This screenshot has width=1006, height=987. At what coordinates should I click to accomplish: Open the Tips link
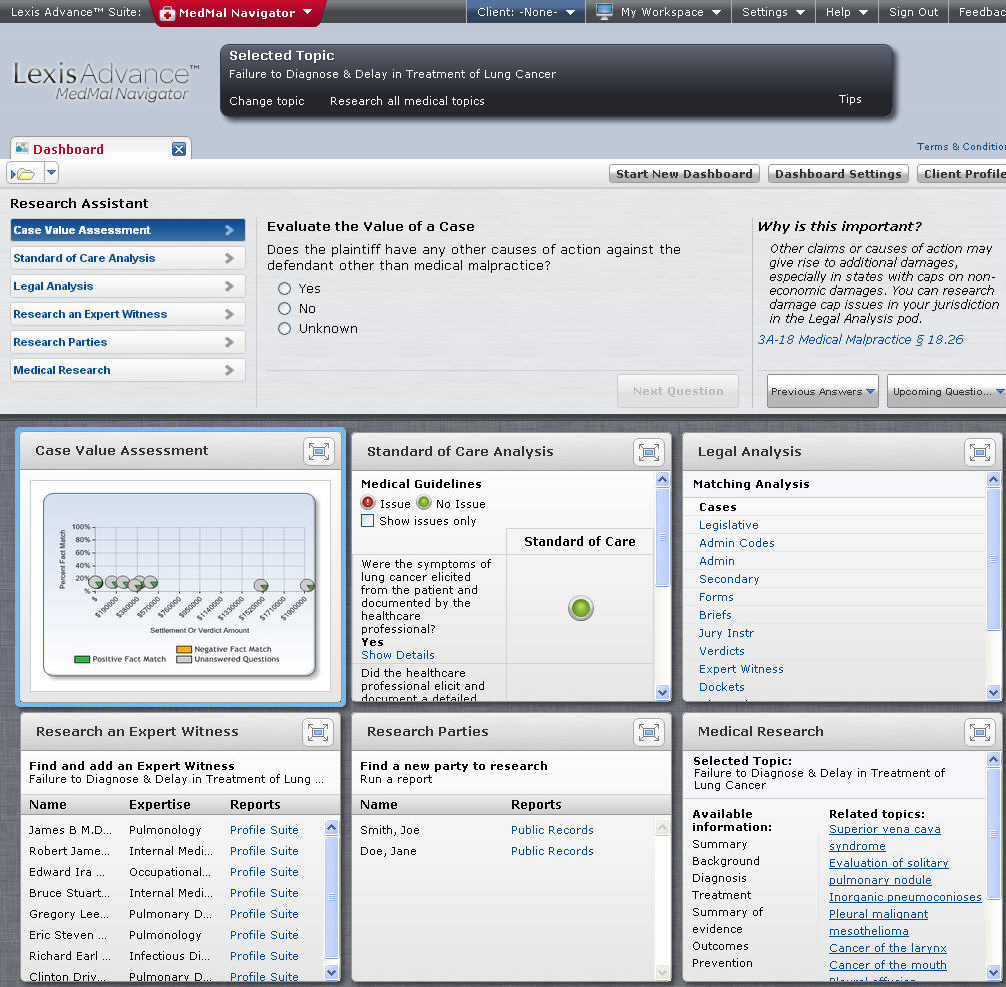coord(850,99)
